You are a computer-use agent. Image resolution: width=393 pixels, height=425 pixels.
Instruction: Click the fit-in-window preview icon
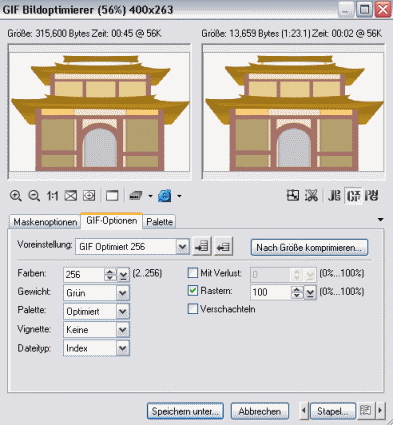click(71, 196)
